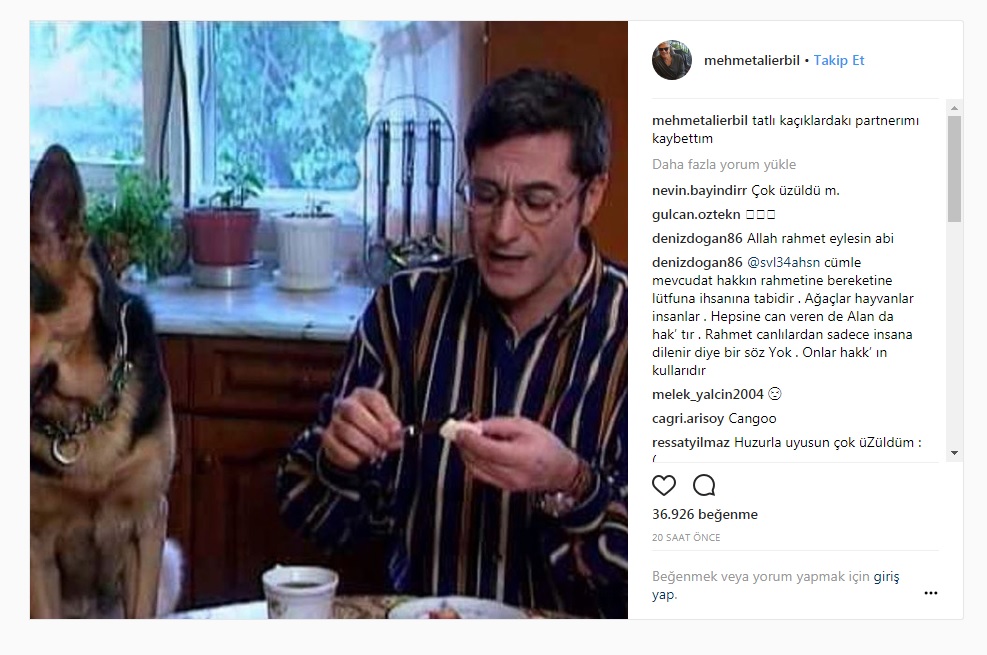The height and width of the screenshot is (655, 987).
Task: Like the post with the heart icon
Action: click(x=663, y=485)
